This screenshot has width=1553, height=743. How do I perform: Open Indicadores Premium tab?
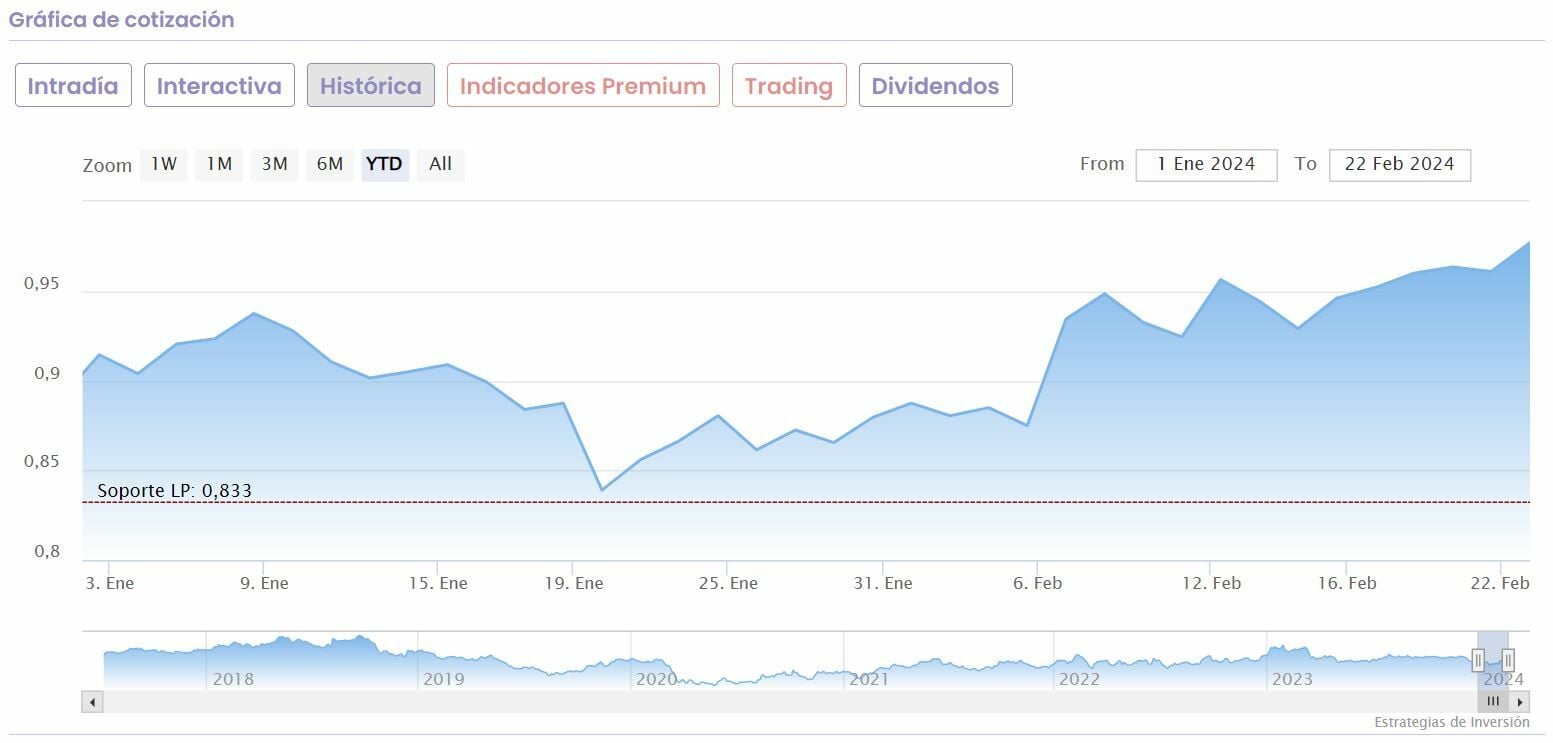click(583, 86)
